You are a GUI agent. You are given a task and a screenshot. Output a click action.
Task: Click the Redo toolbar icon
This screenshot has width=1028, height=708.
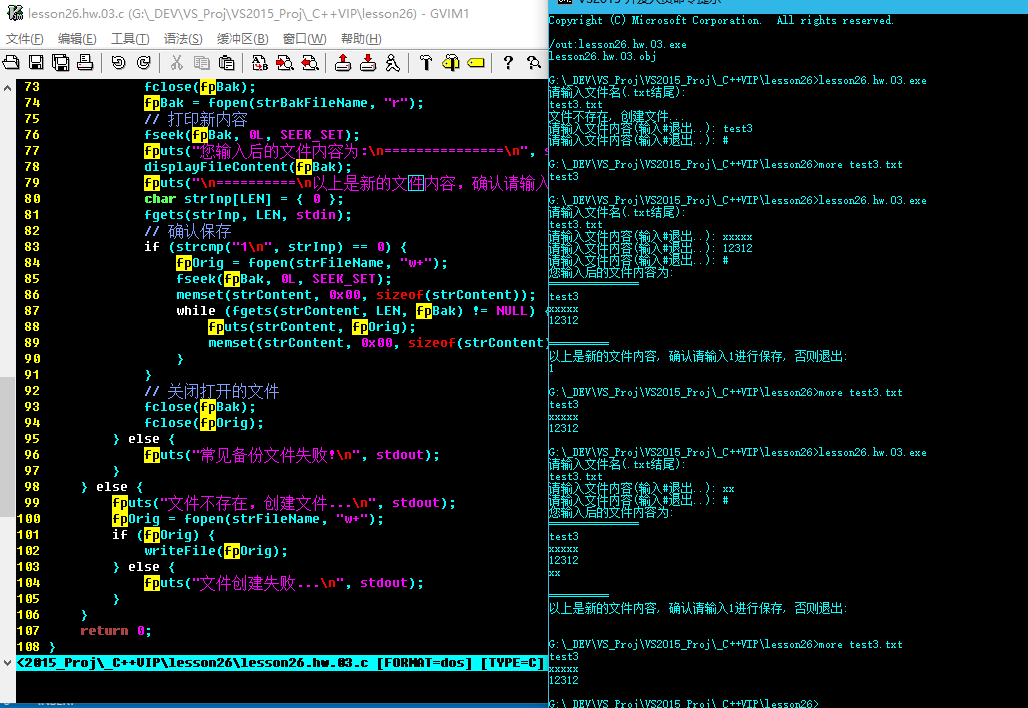[142, 63]
